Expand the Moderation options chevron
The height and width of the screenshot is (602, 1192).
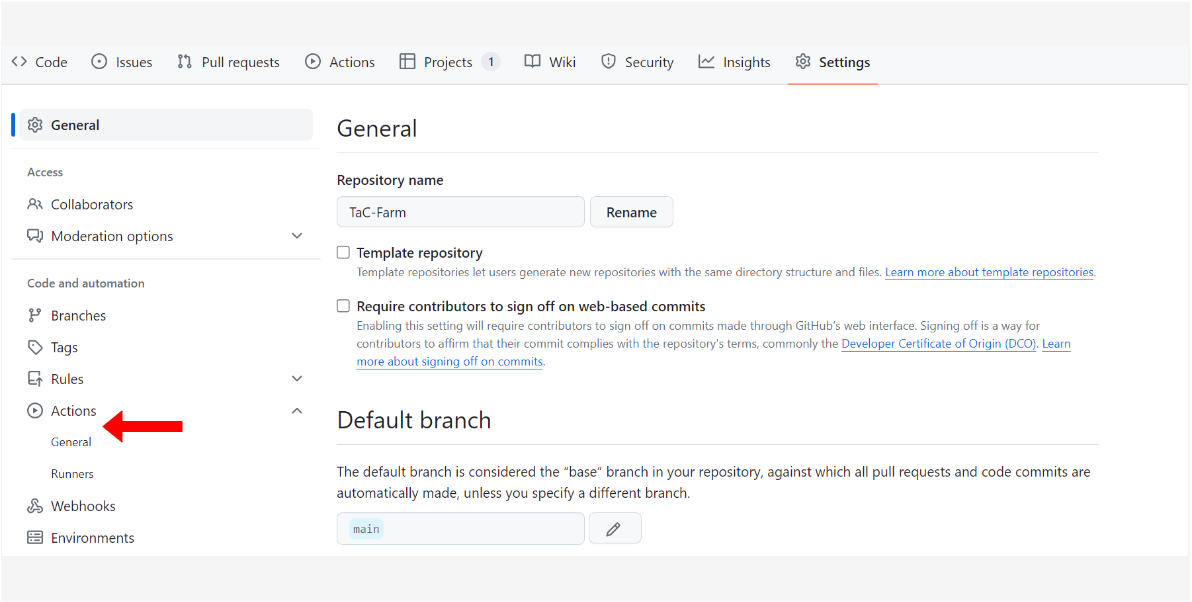pos(297,236)
